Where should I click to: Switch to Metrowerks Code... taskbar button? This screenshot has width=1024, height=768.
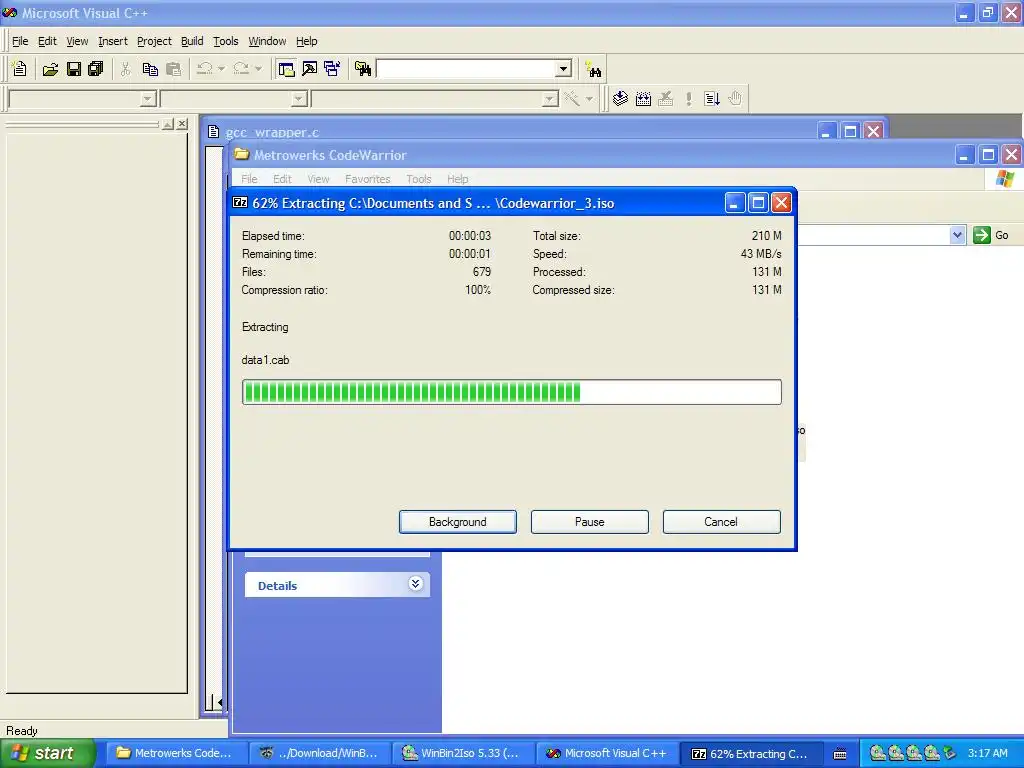176,754
